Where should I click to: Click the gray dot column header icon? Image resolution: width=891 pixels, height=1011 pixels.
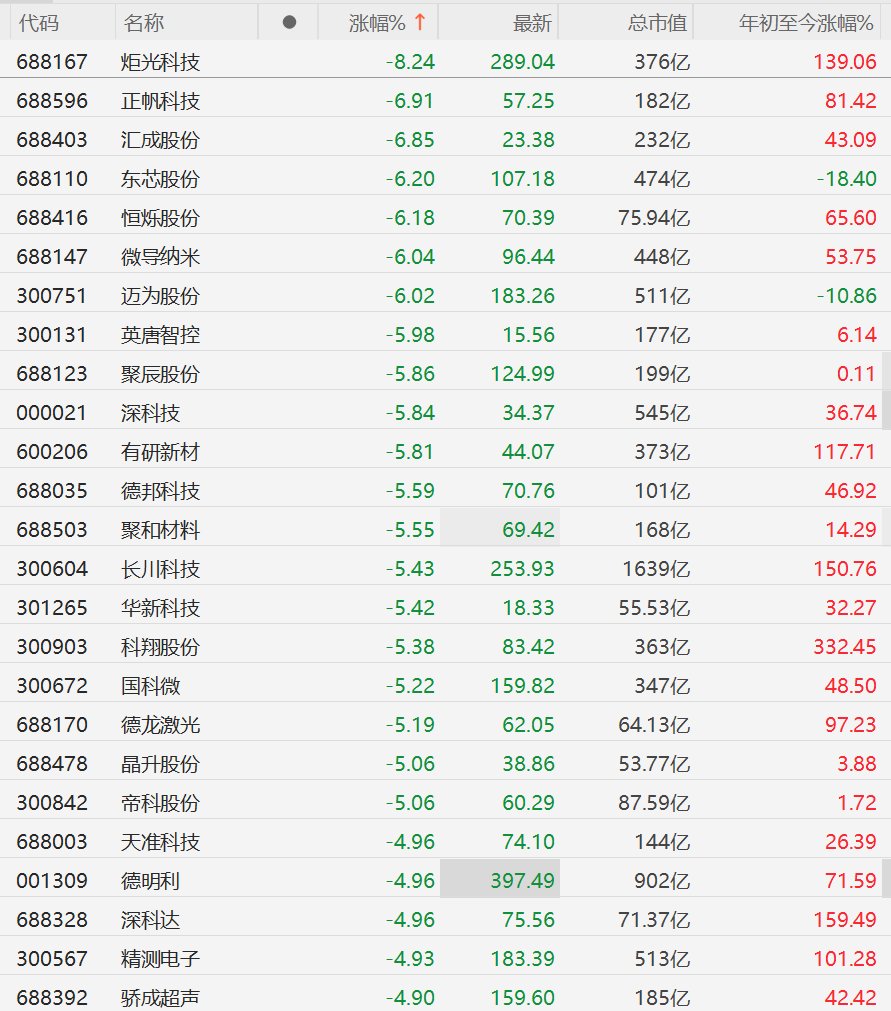pos(289,23)
